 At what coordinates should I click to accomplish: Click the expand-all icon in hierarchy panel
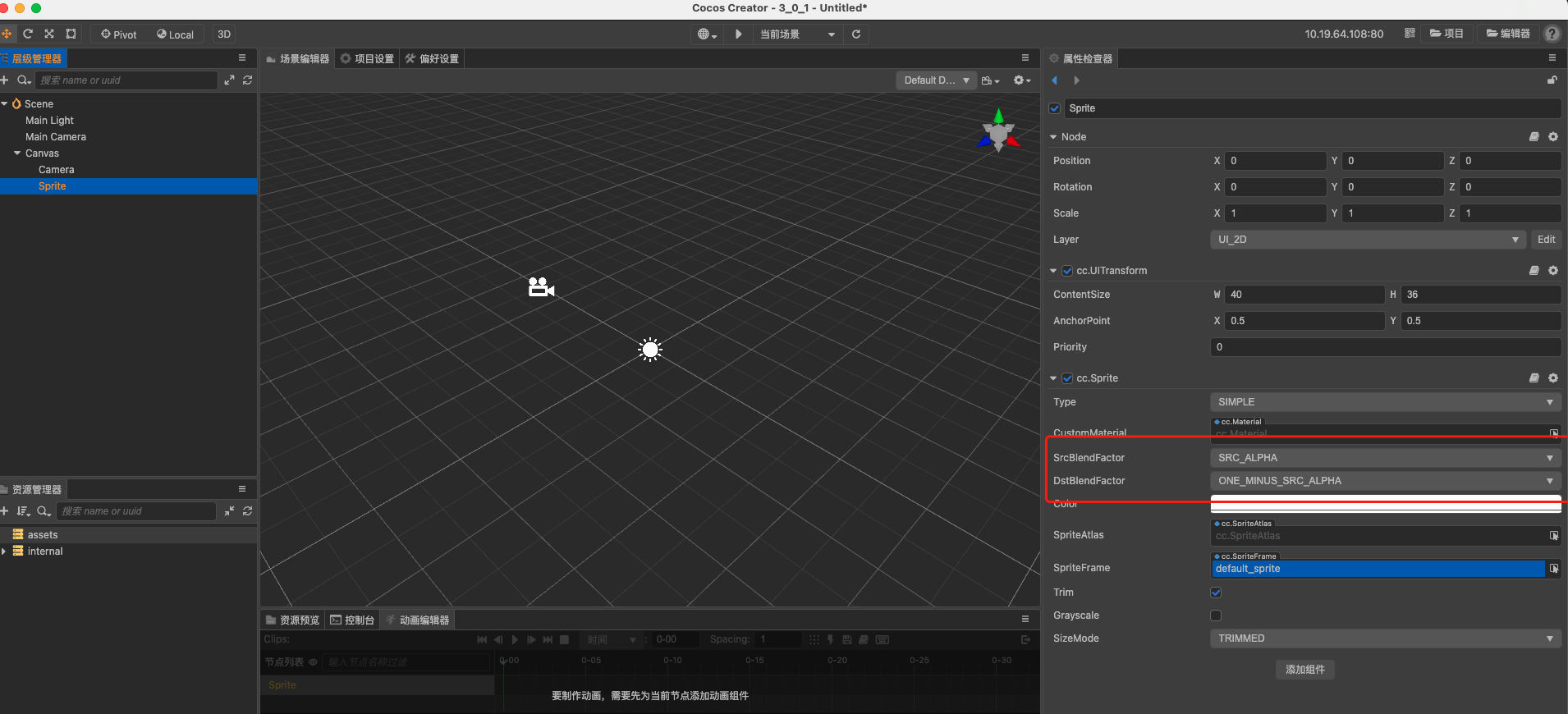(x=229, y=80)
